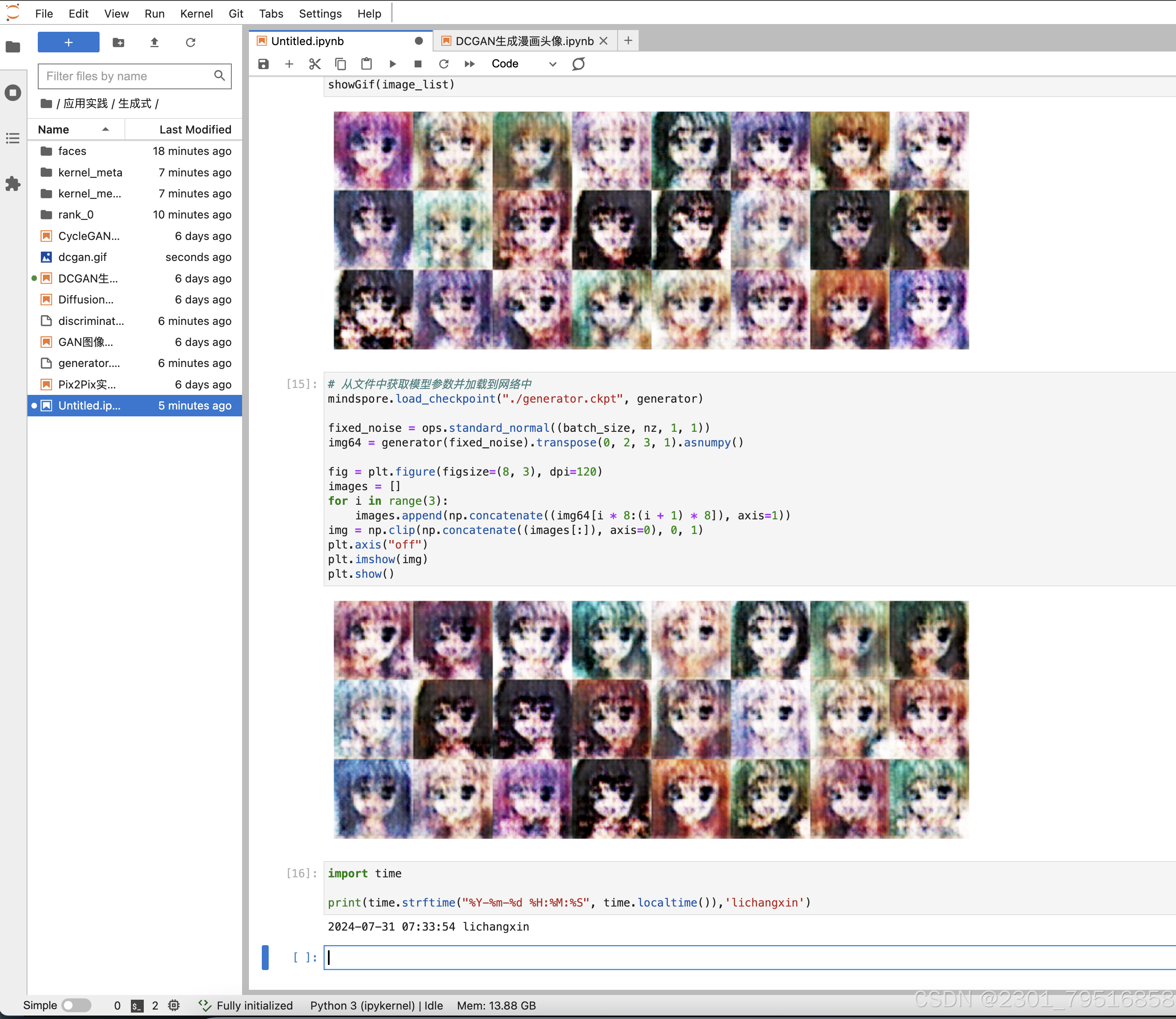Sort files by the Name column header
This screenshot has height=1019, width=1176.
(x=54, y=129)
